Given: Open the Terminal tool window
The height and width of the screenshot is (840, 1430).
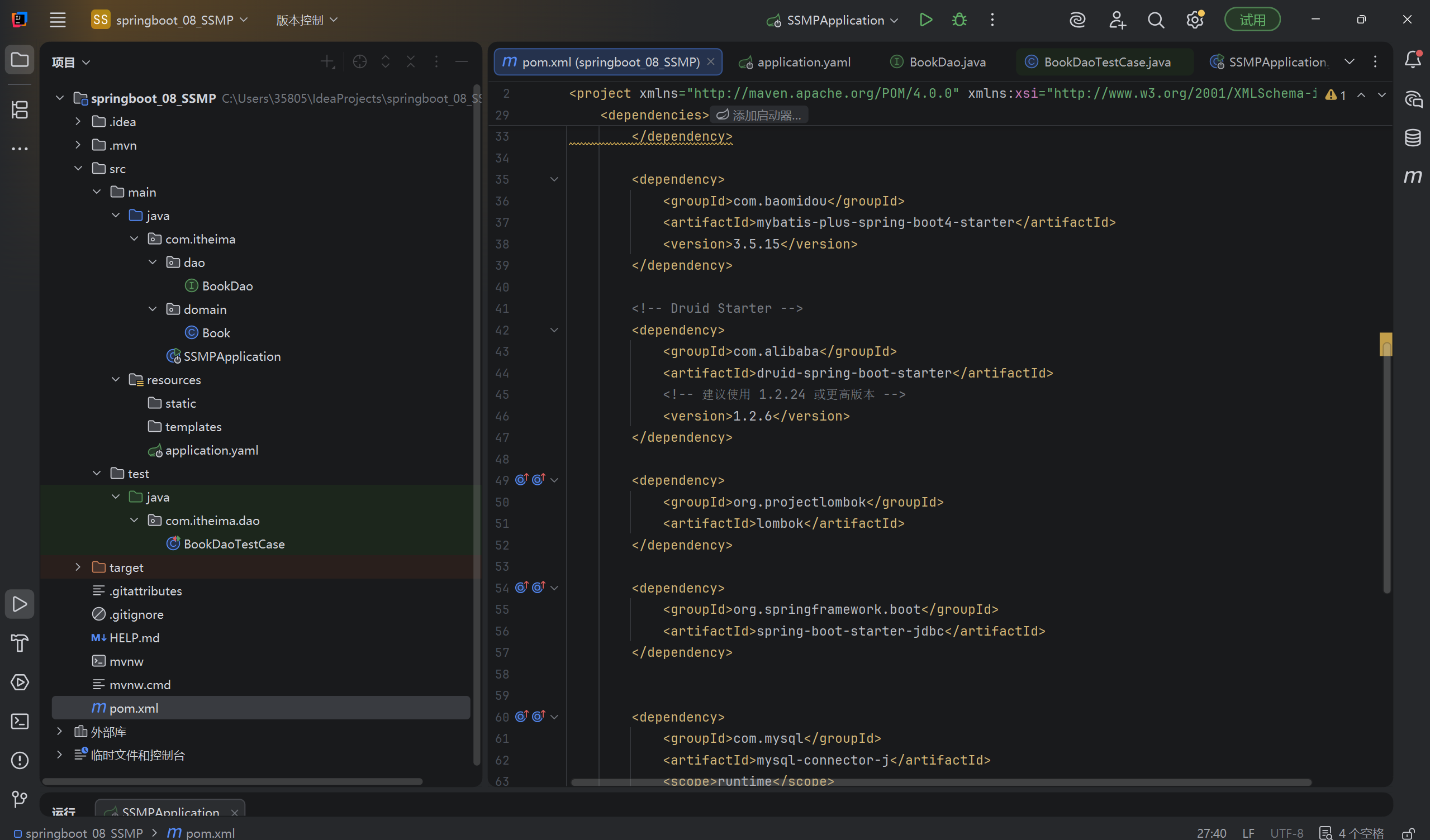Looking at the screenshot, I should (x=20, y=722).
